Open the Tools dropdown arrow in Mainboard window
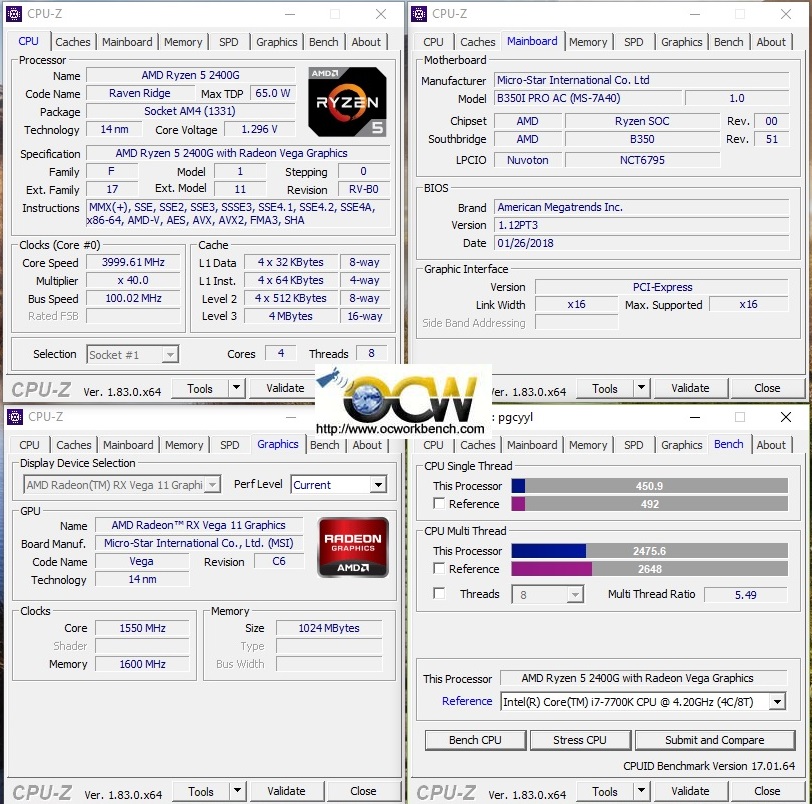 tap(641, 388)
